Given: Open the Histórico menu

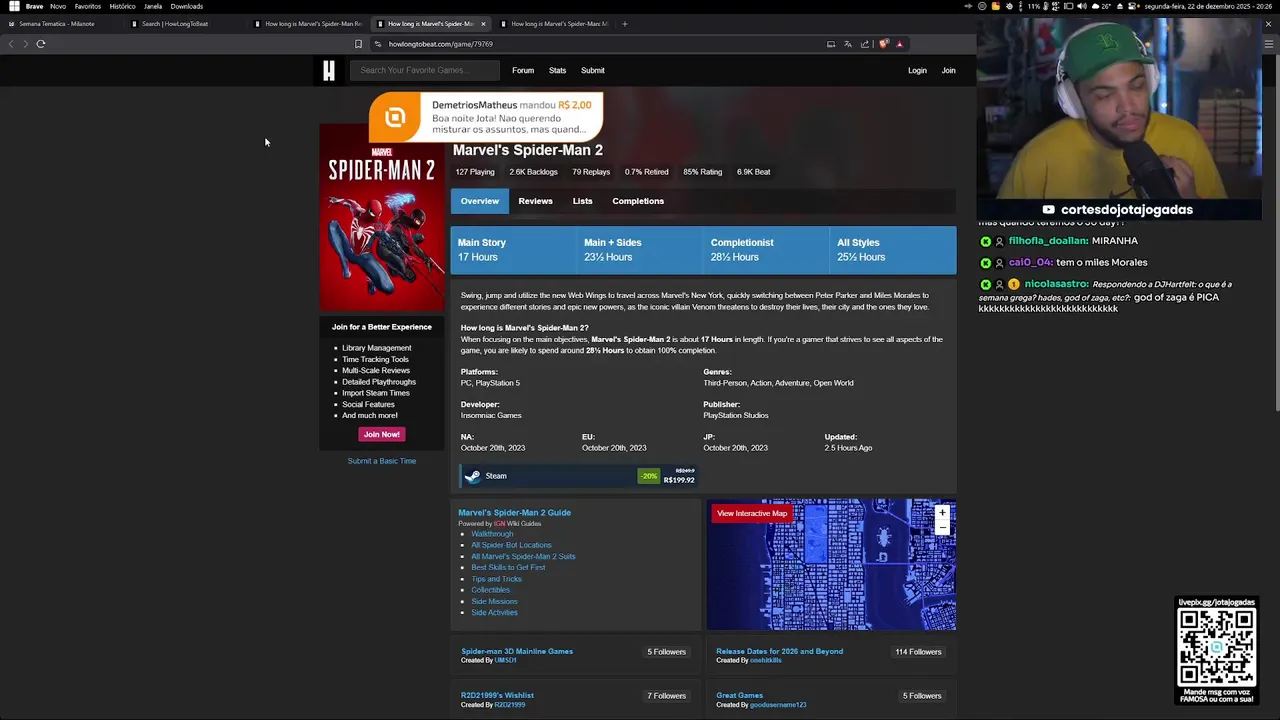Looking at the screenshot, I should pos(122,6).
